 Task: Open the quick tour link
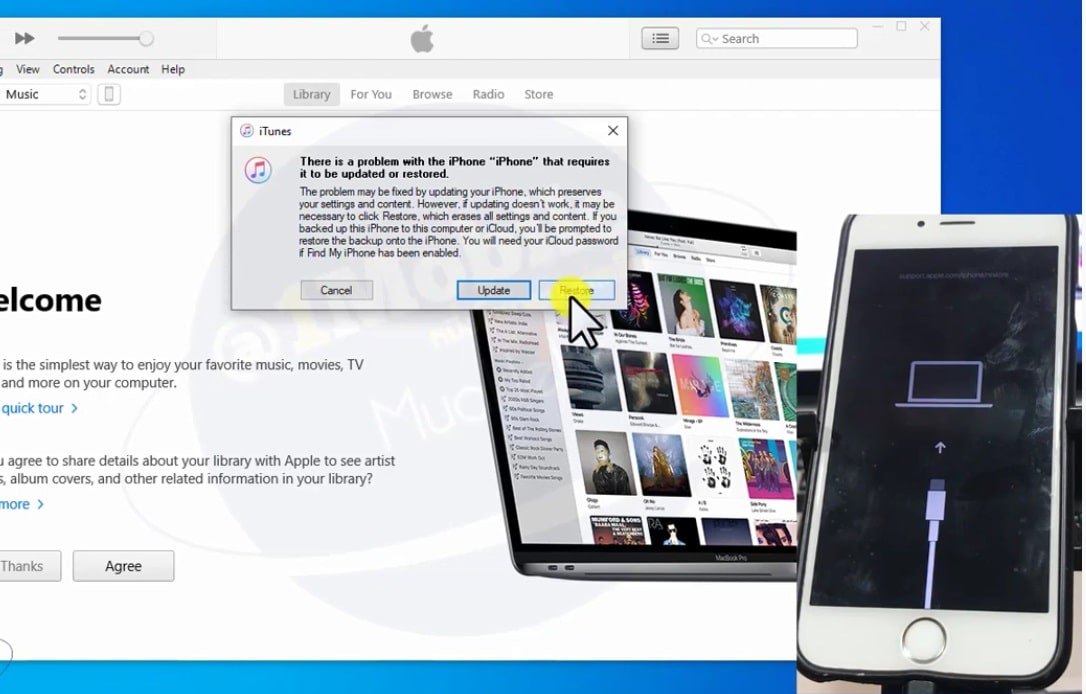tap(39, 408)
